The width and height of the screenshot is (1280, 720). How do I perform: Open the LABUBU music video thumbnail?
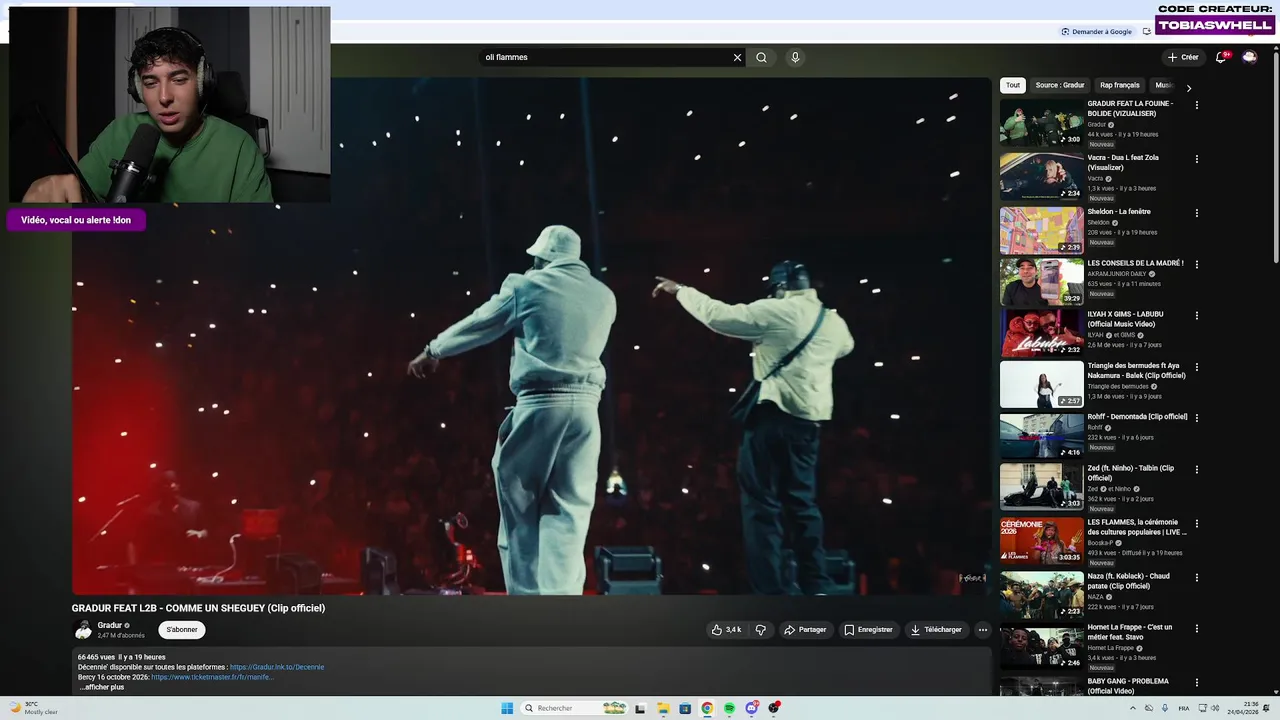[1042, 333]
